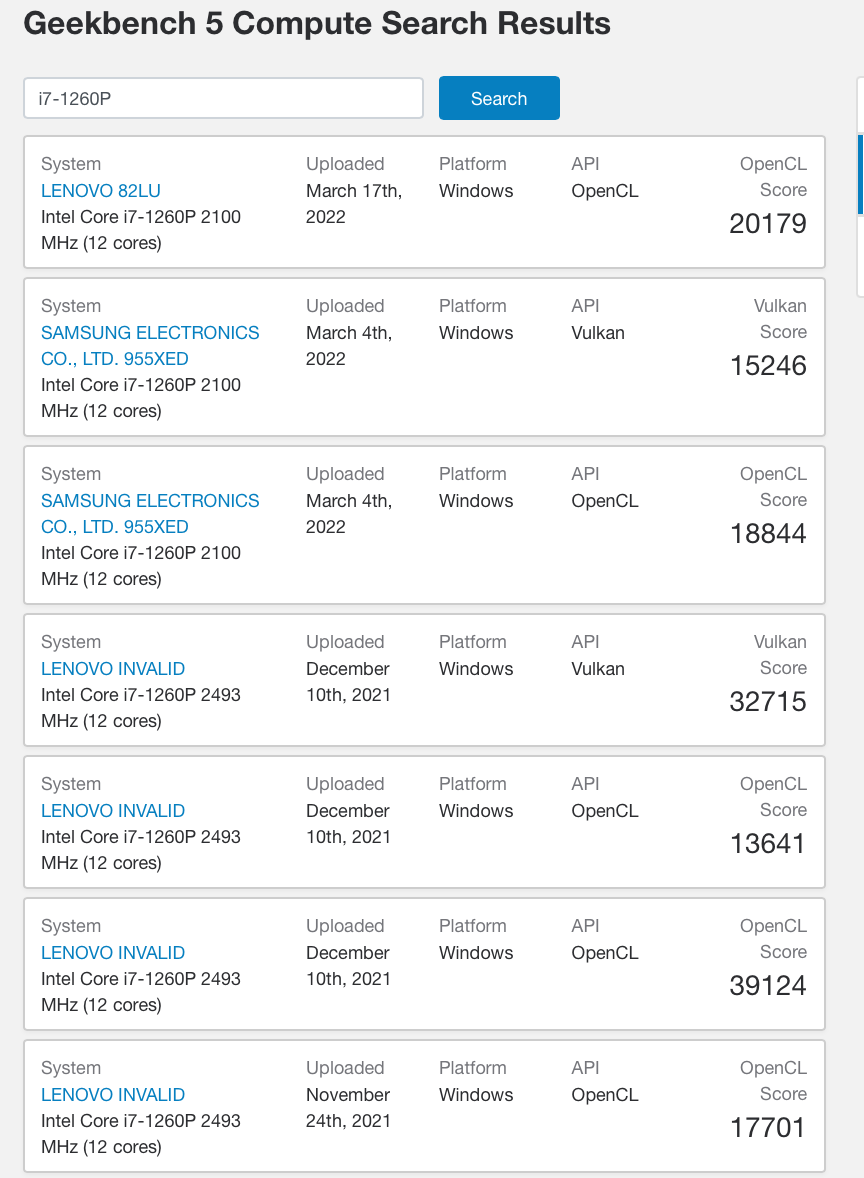The height and width of the screenshot is (1178, 864).
Task: Click the OpenCL score 18844
Action: [x=767, y=533]
